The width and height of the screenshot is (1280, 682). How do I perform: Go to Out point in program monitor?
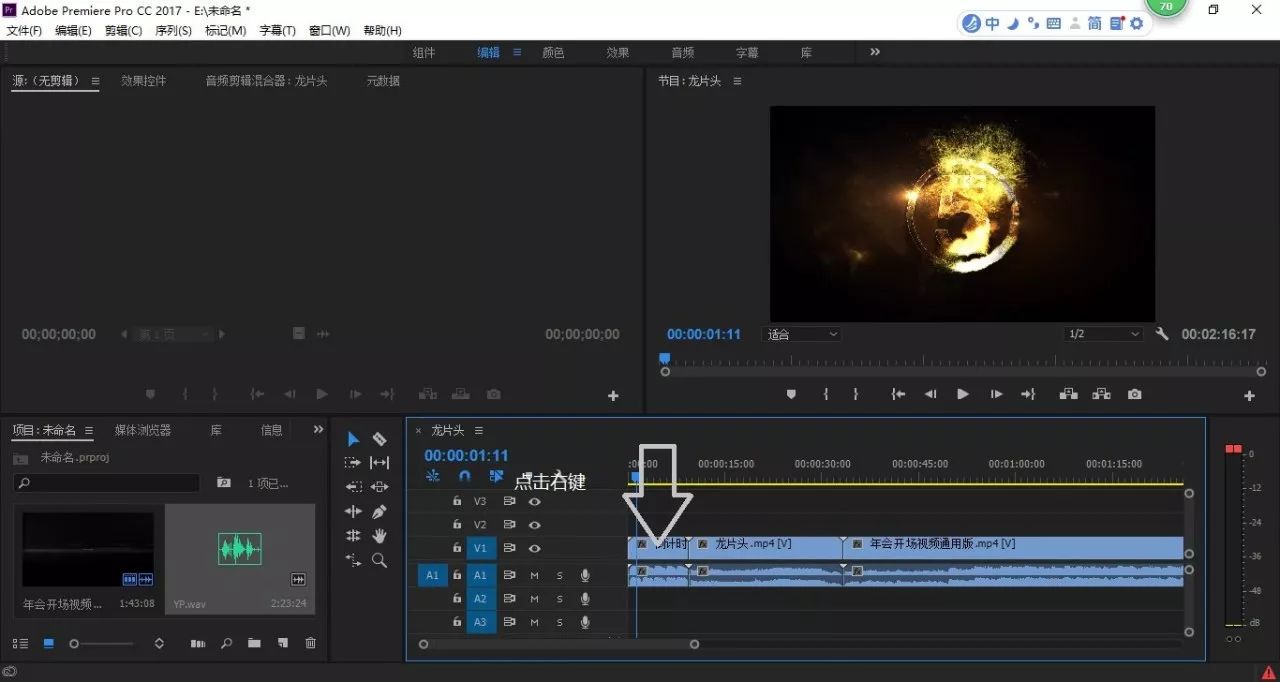pyautogui.click(x=1028, y=395)
